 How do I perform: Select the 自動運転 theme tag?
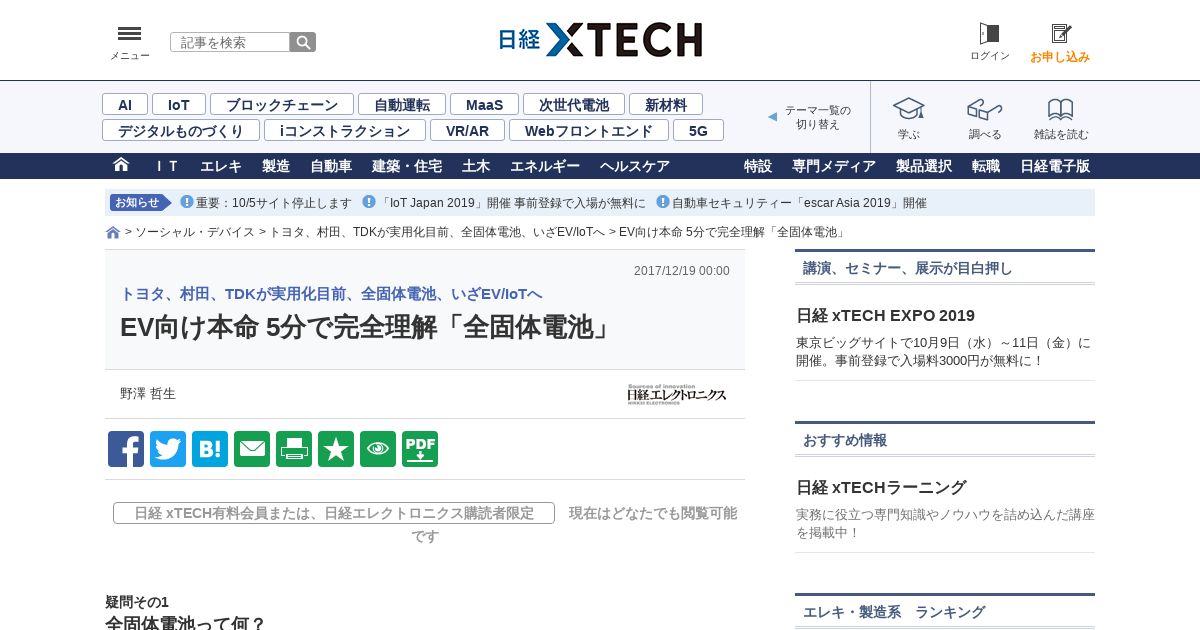(402, 104)
